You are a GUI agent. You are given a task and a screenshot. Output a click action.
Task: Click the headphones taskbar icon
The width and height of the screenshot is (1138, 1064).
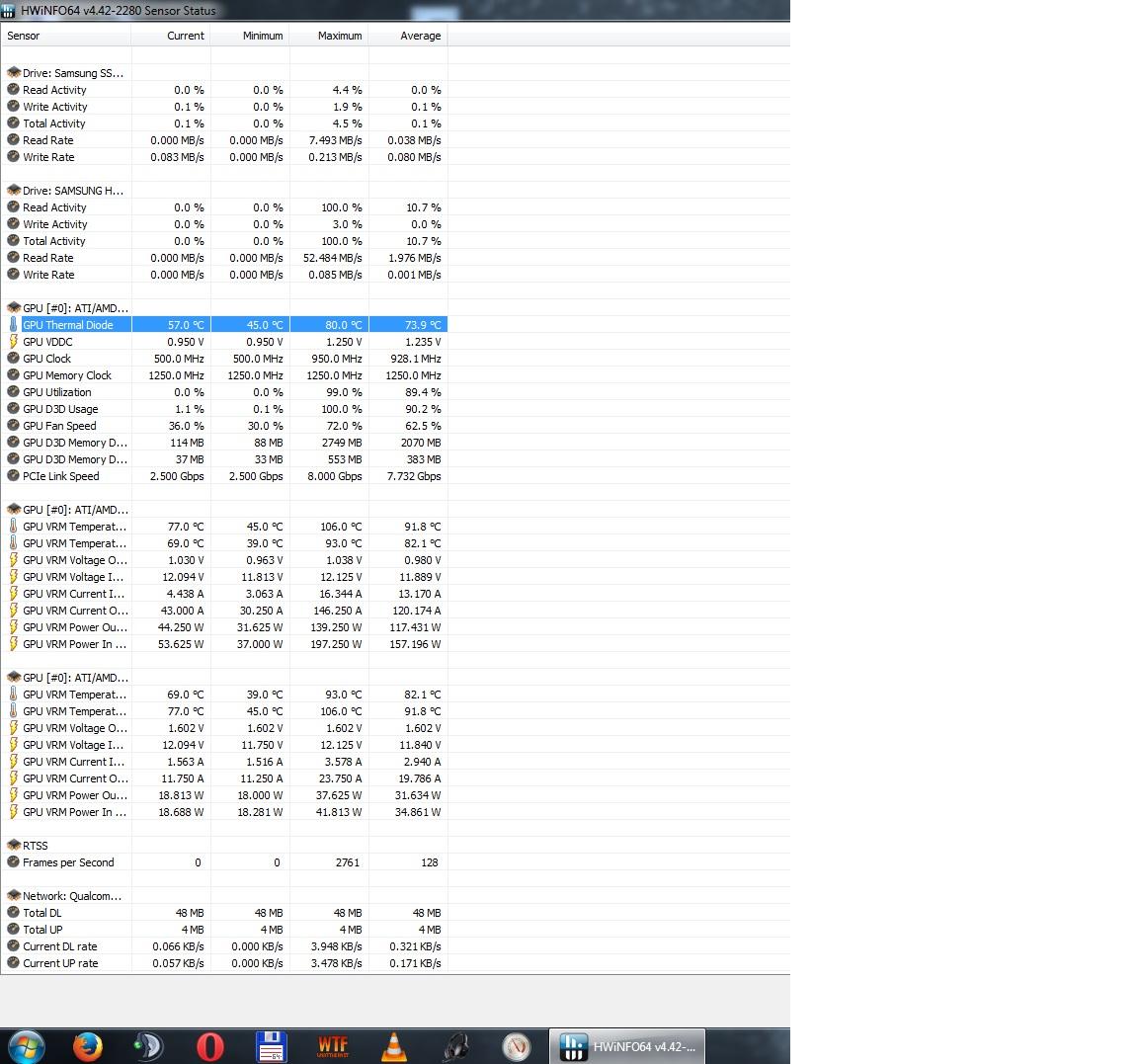[455, 1046]
